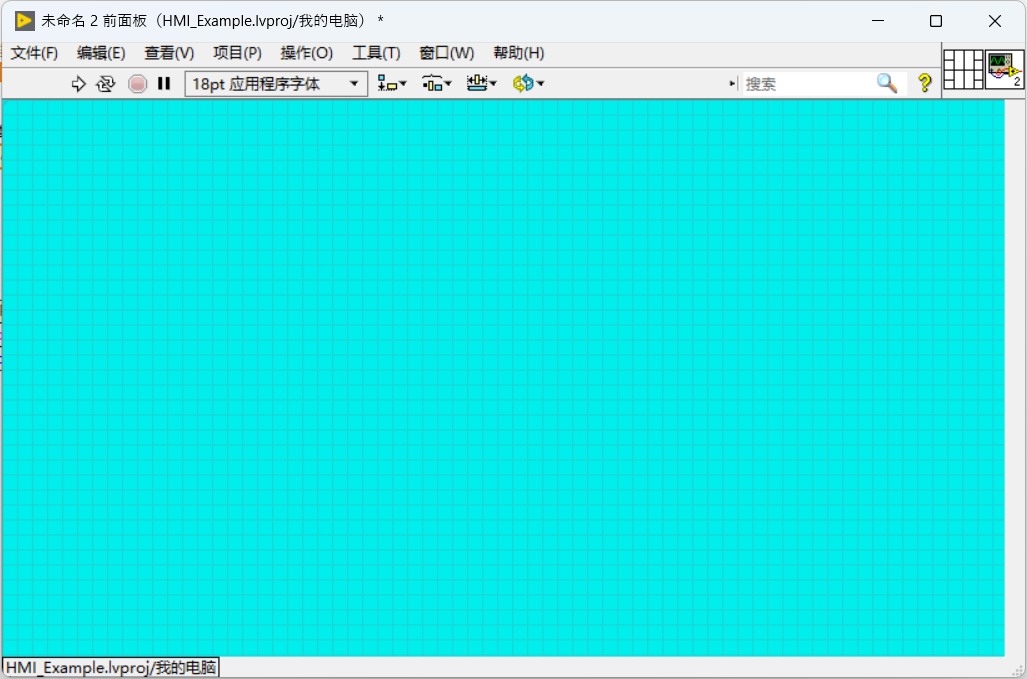This screenshot has width=1027, height=679.
Task: Click the Abort Execution stop button
Action: point(138,84)
